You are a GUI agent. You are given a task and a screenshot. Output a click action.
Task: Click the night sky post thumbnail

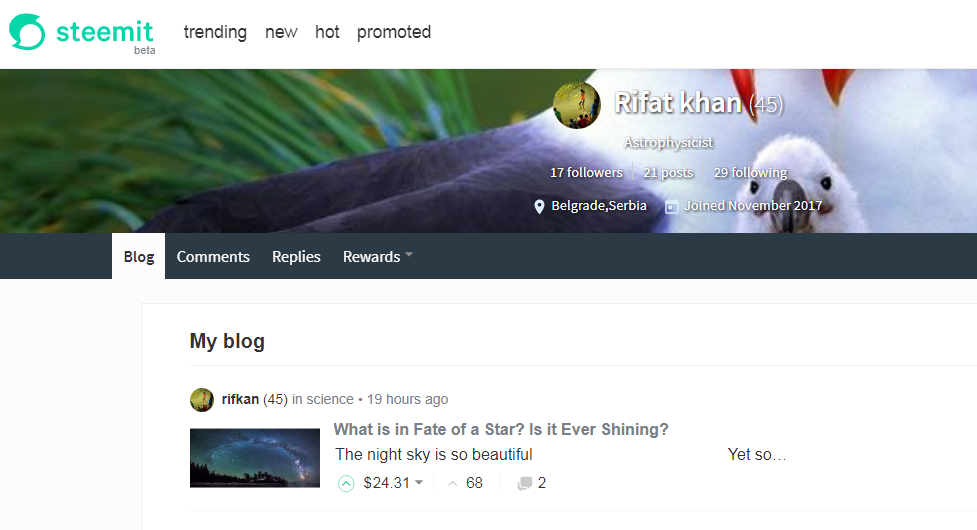[255, 458]
